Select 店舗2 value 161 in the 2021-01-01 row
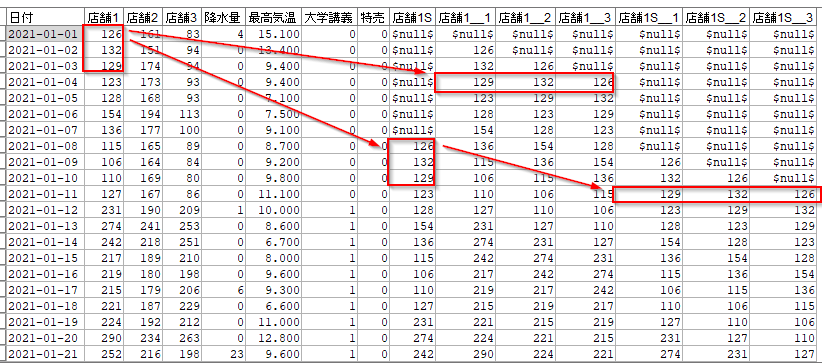The height and width of the screenshot is (364, 822). point(143,35)
